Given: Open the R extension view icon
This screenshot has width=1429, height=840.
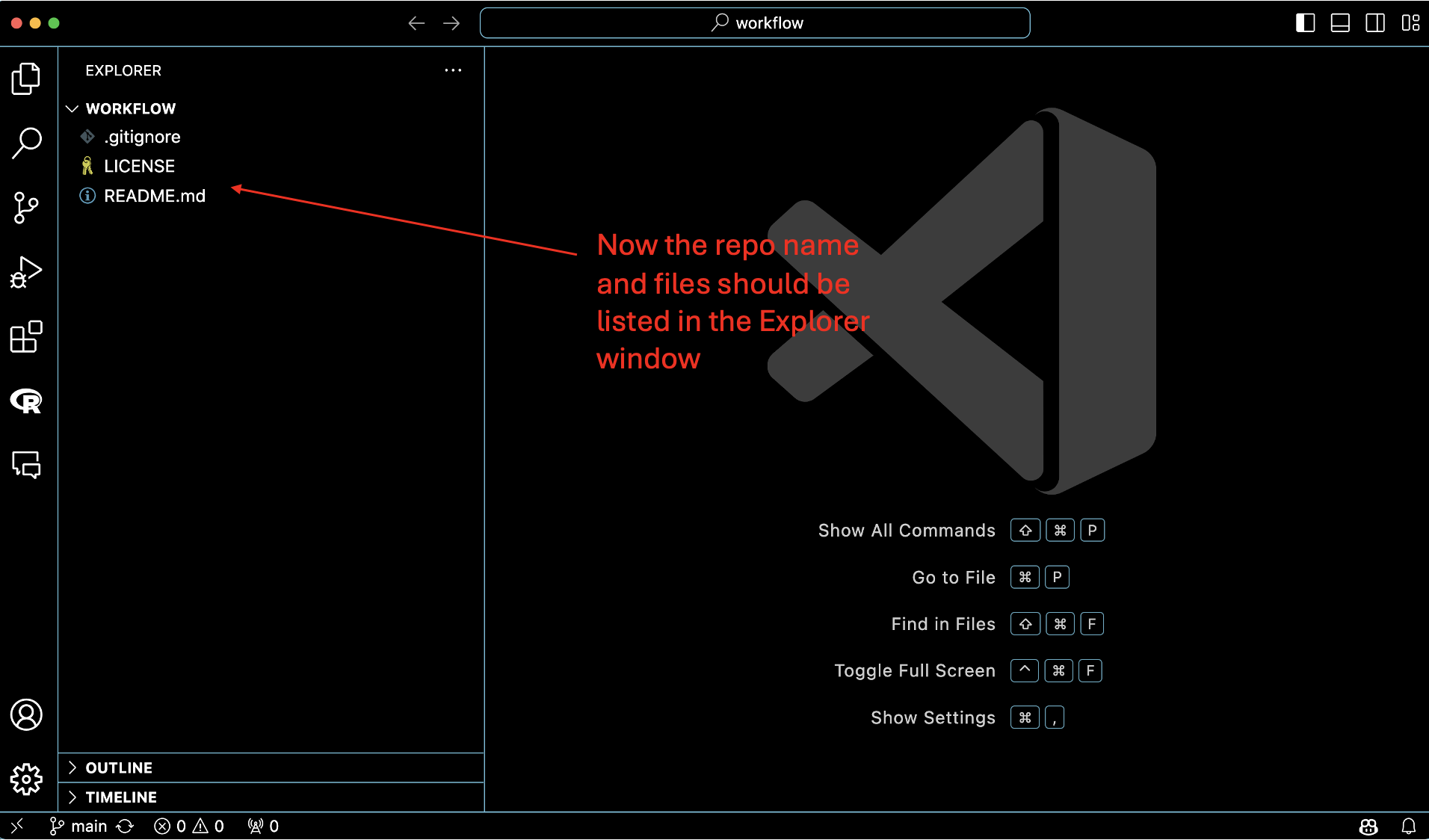Looking at the screenshot, I should 26,401.
